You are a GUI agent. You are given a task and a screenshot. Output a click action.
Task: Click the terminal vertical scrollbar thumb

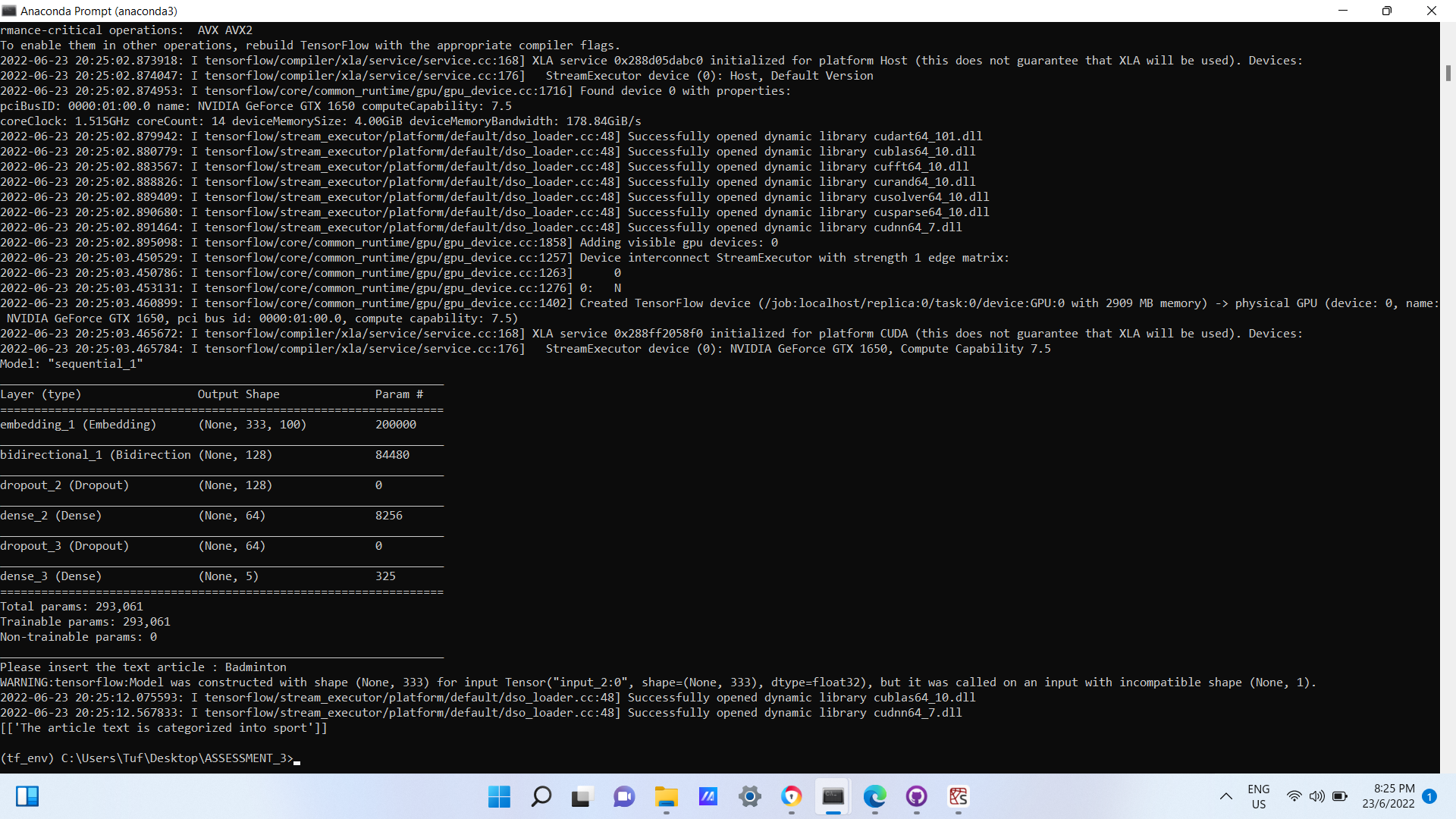coord(1448,73)
